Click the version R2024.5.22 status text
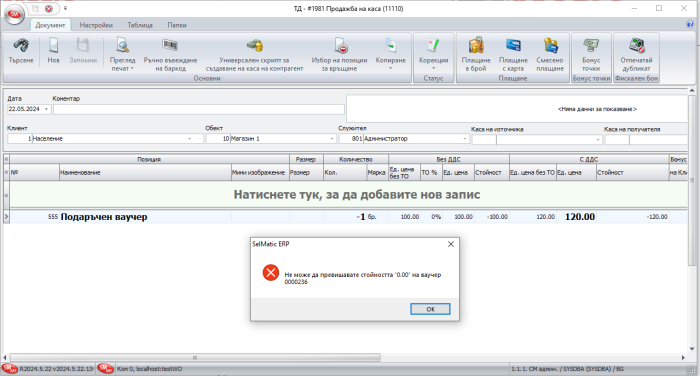This screenshot has height=376, width=700. (57, 369)
